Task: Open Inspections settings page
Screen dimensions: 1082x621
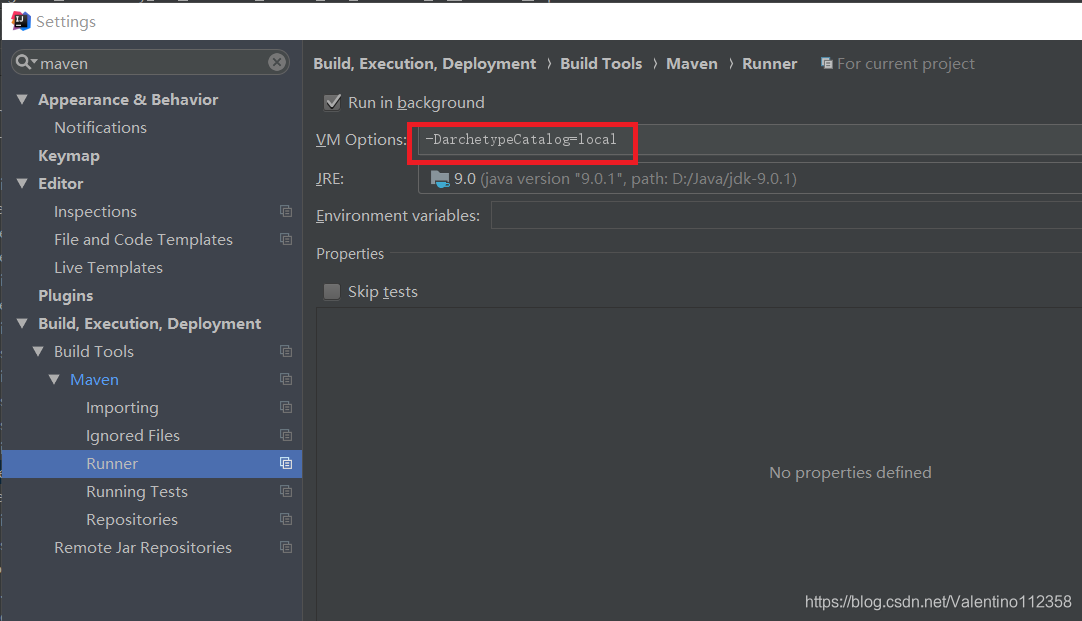Action: [x=95, y=212]
